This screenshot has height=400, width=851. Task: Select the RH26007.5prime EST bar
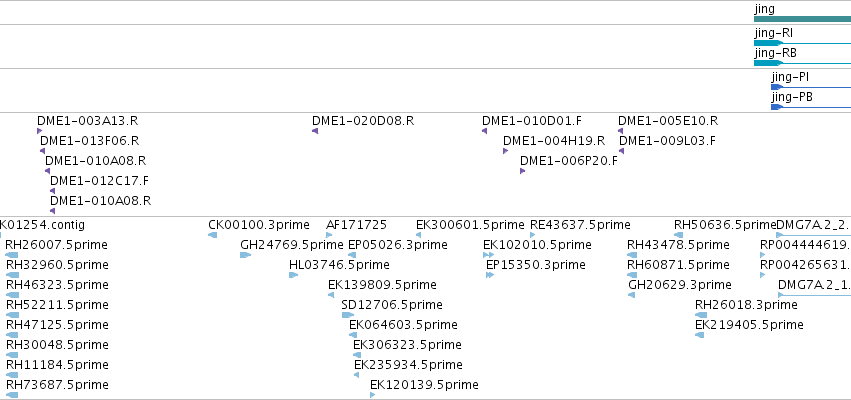pos(12,255)
